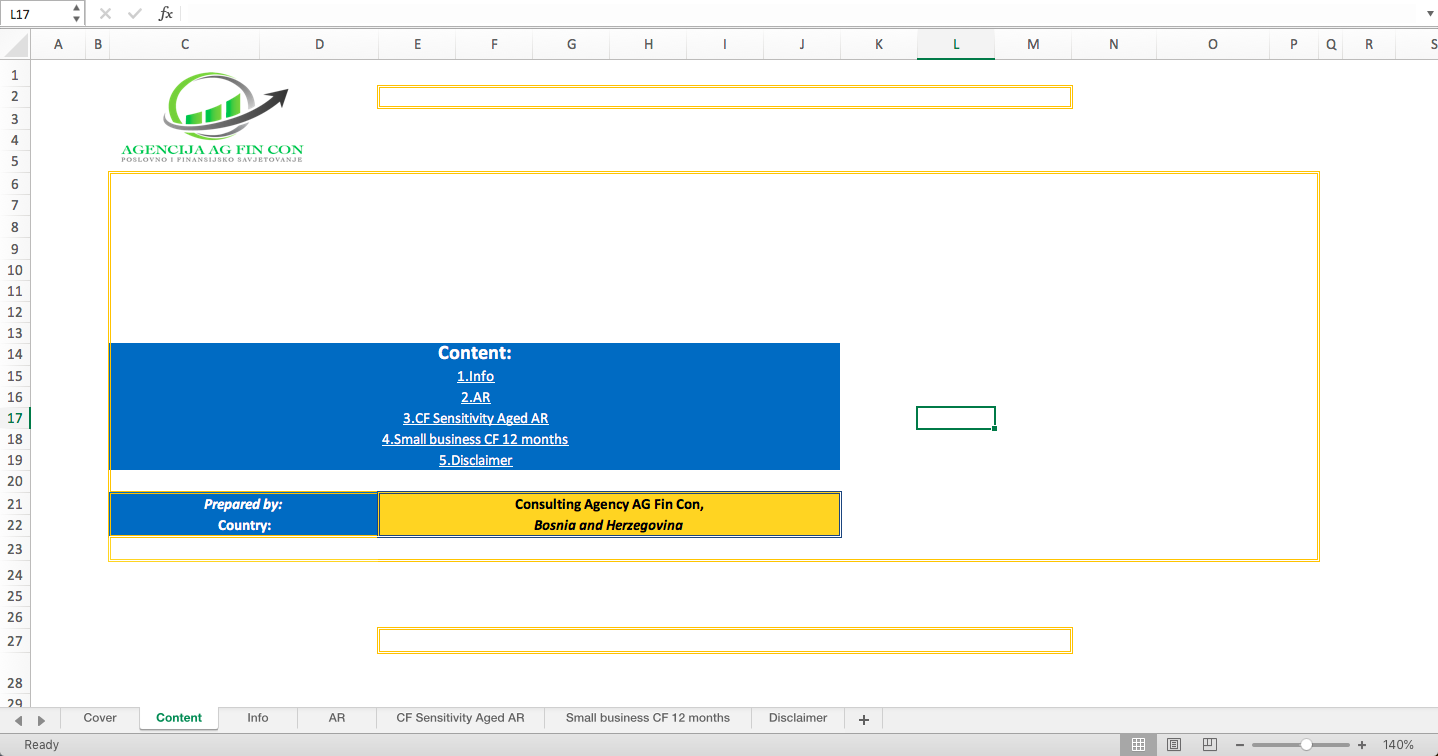Open the CF Sensitivity Aged AR tab
This screenshot has height=756, width=1438.
(x=460, y=718)
